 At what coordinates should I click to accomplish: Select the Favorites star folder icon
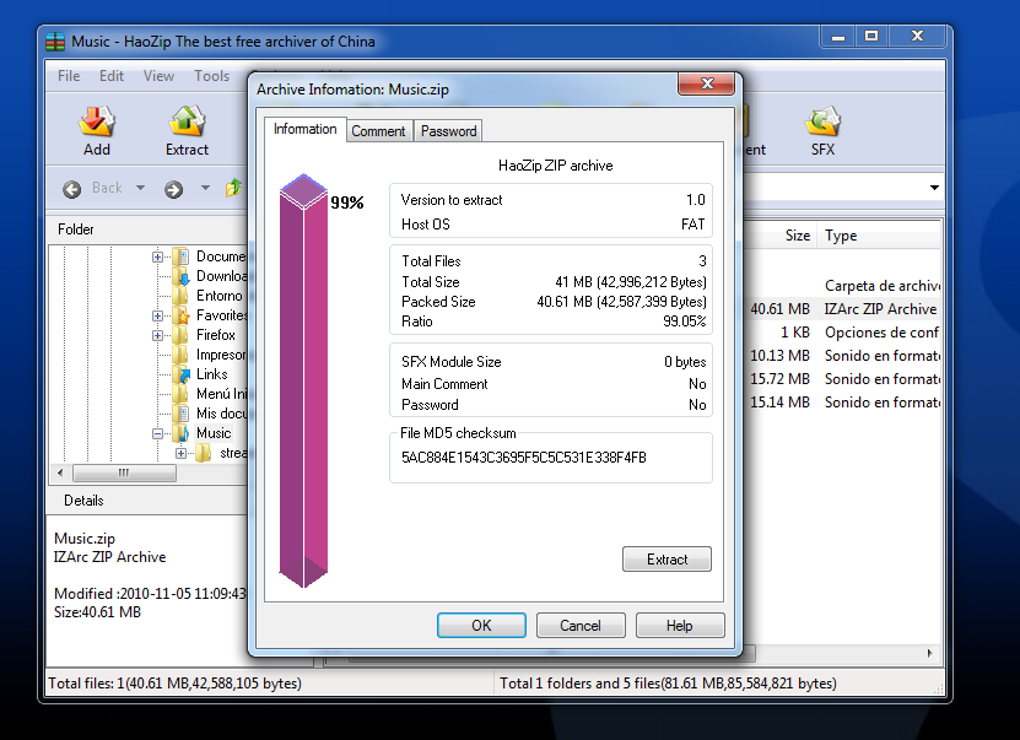[x=181, y=315]
